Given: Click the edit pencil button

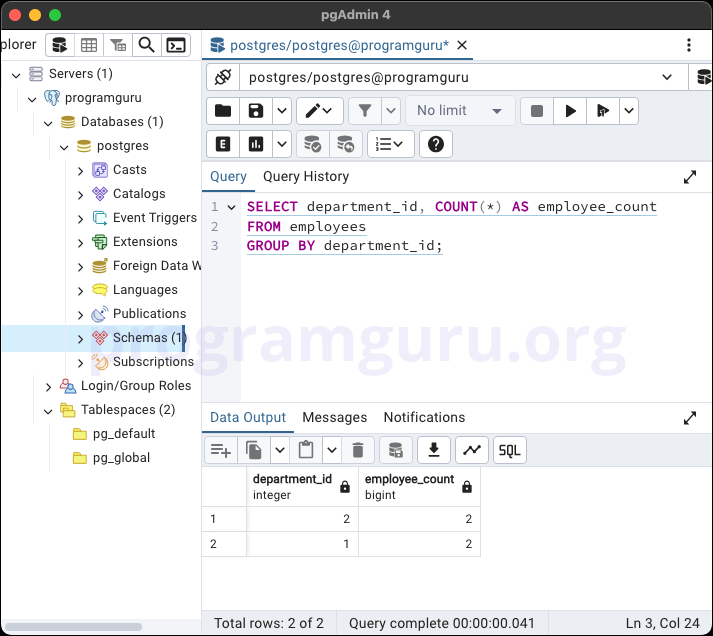Looking at the screenshot, I should 319,110.
